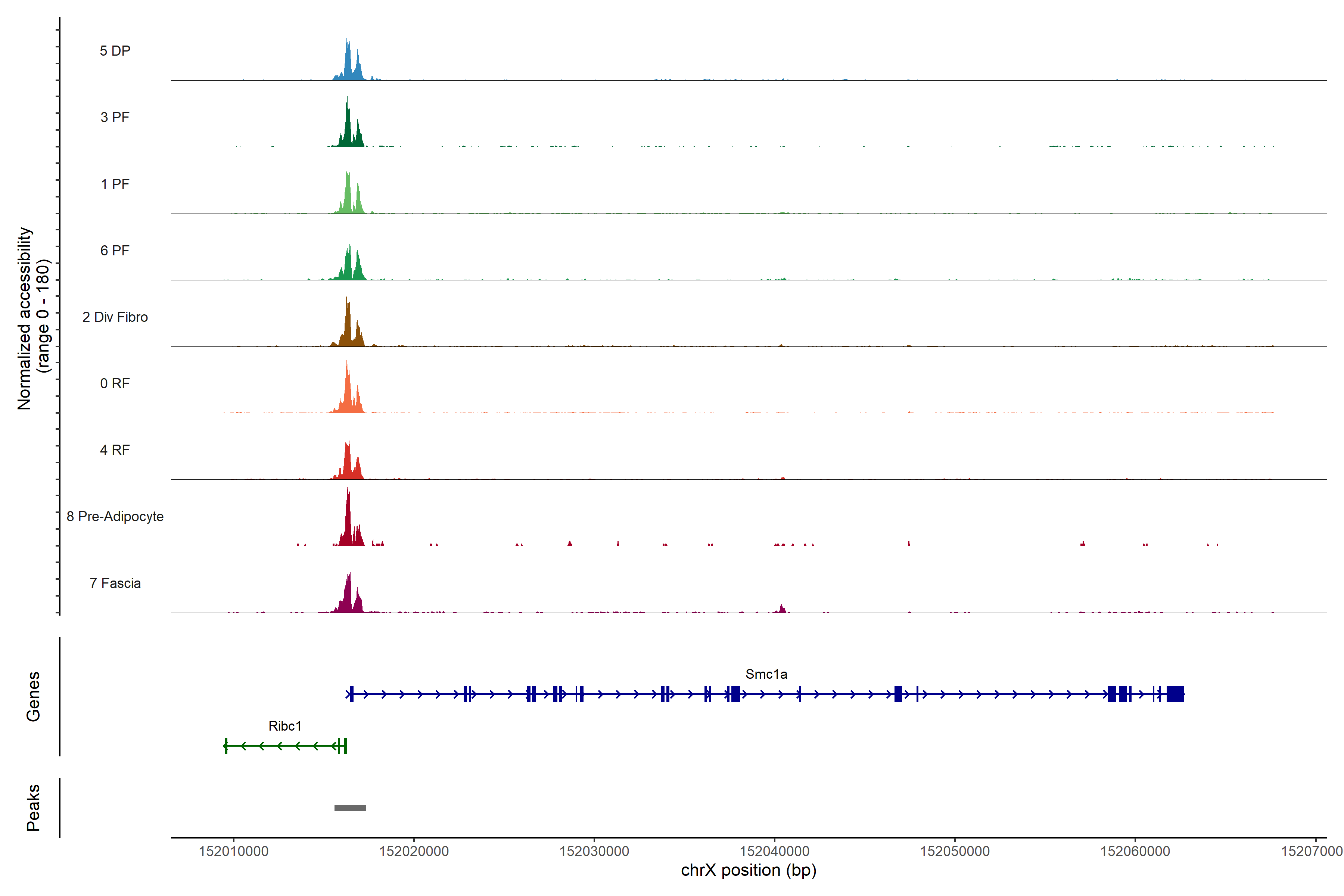Viewport: 1344px width, 896px height.
Task: Click the 4 RF track label
Action: (115, 450)
